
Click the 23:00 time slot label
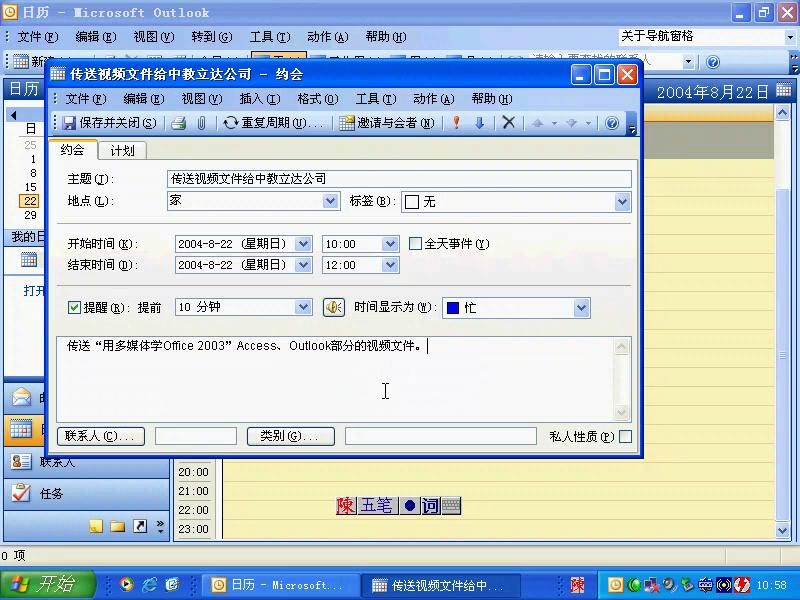tap(193, 529)
